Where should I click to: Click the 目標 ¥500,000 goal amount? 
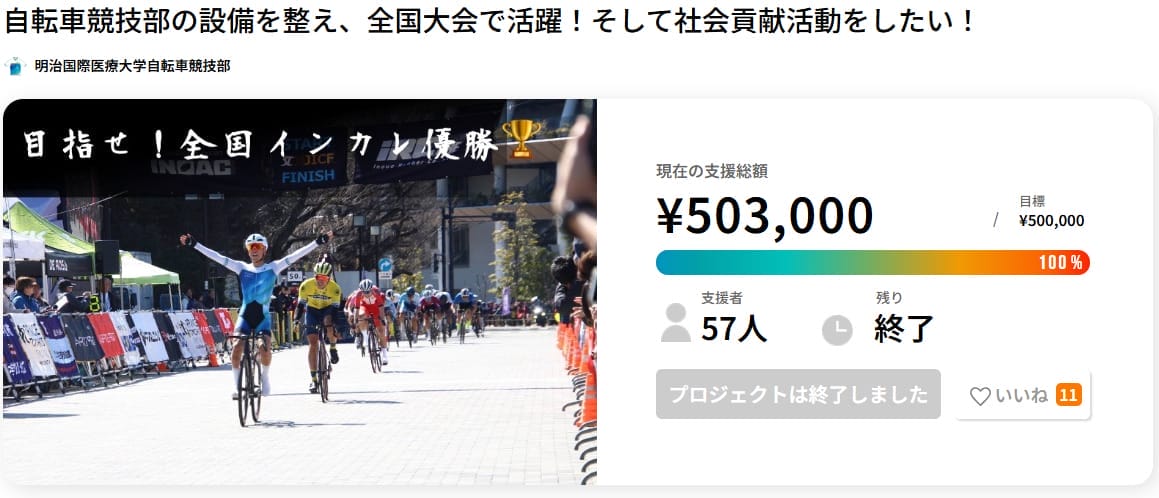(1052, 211)
